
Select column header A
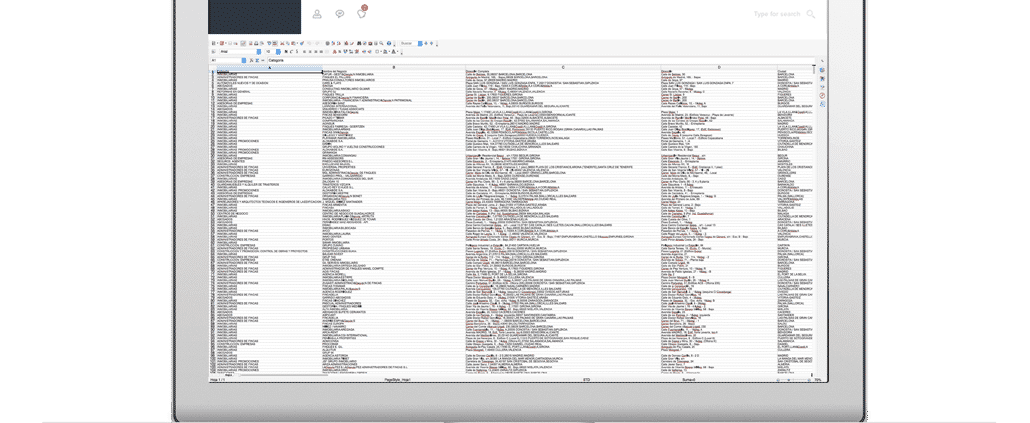coord(269,68)
